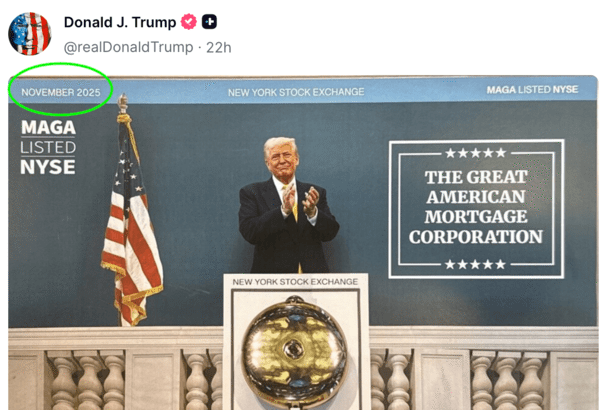Click the stone balustrade beneath the flag
This screenshot has height=410, width=610.
coord(116,368)
